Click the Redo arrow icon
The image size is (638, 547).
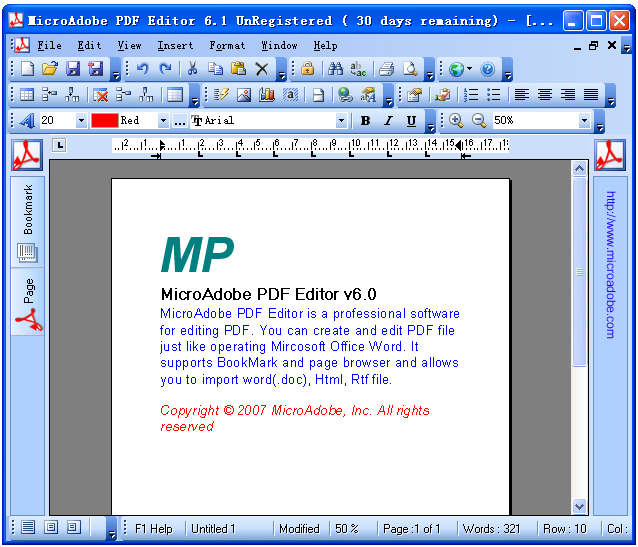coord(165,69)
